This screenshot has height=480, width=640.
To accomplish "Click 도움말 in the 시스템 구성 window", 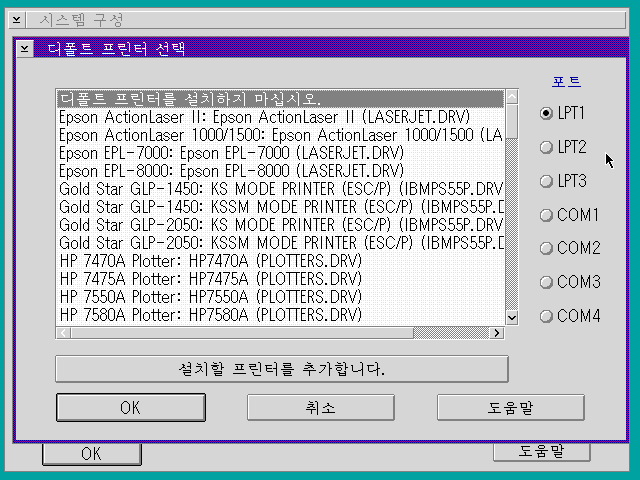I will pyautogui.click(x=542, y=452).
